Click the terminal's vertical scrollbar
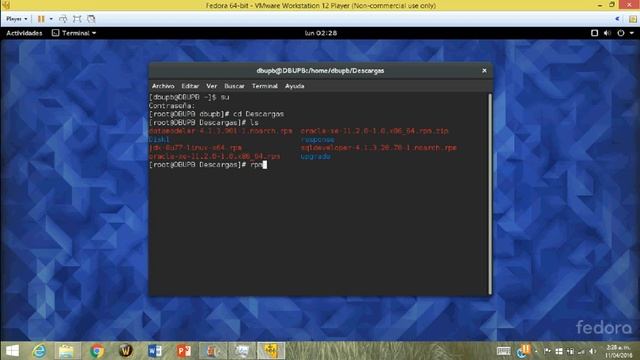This screenshot has width=640, height=360. [490, 194]
